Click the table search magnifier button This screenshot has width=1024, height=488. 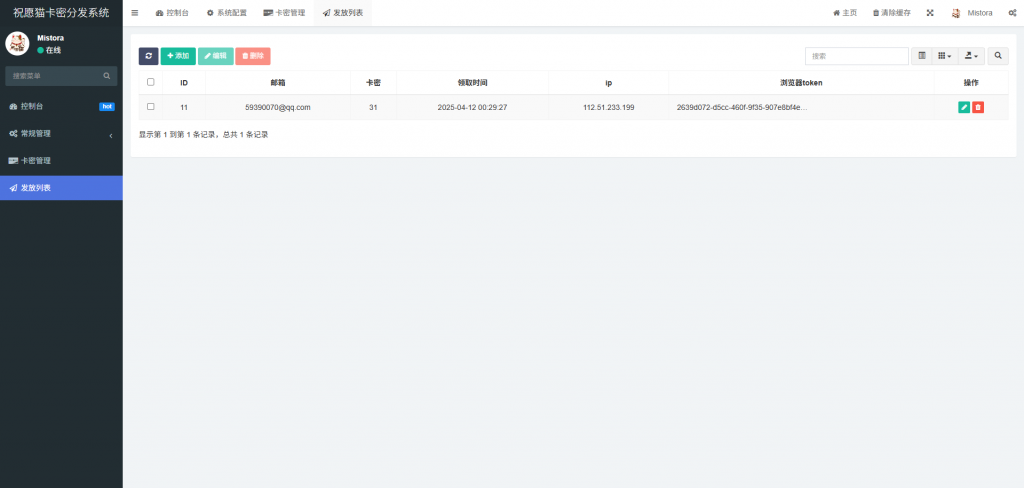[x=998, y=56]
